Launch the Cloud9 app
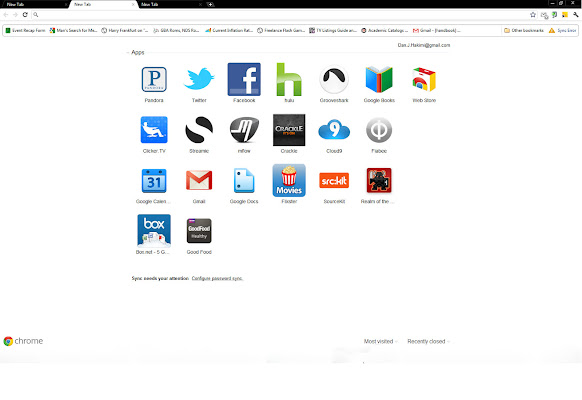 click(334, 130)
